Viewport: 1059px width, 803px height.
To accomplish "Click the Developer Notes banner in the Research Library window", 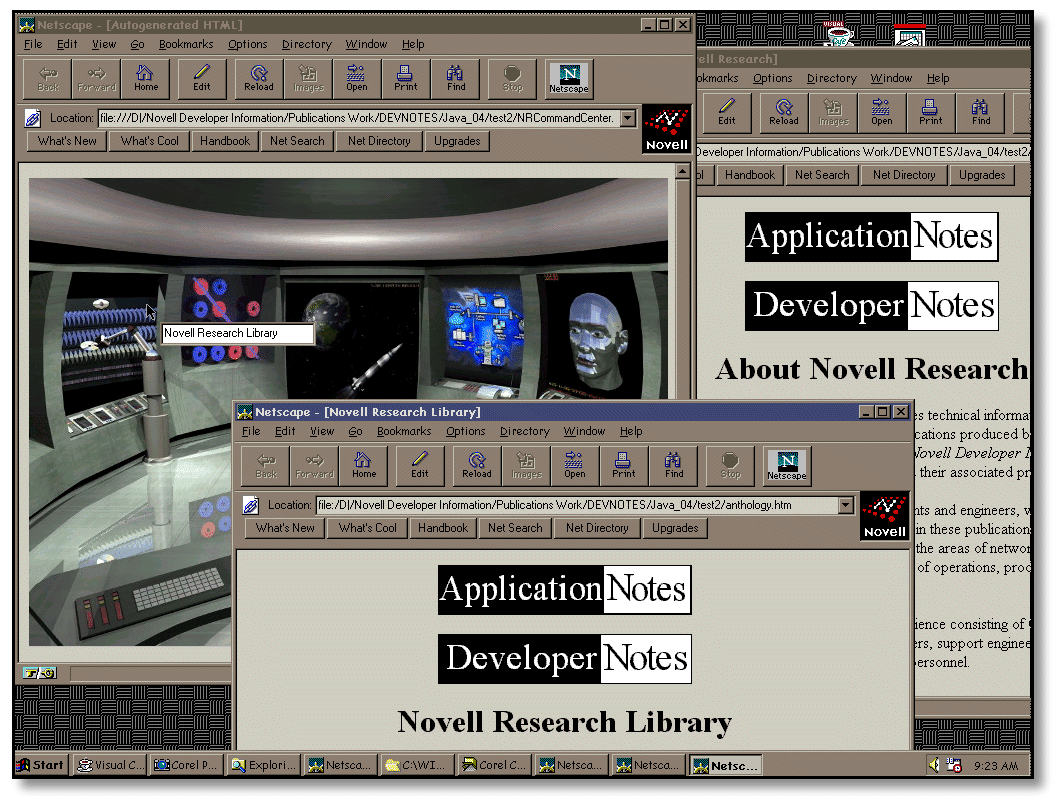I will click(564, 658).
